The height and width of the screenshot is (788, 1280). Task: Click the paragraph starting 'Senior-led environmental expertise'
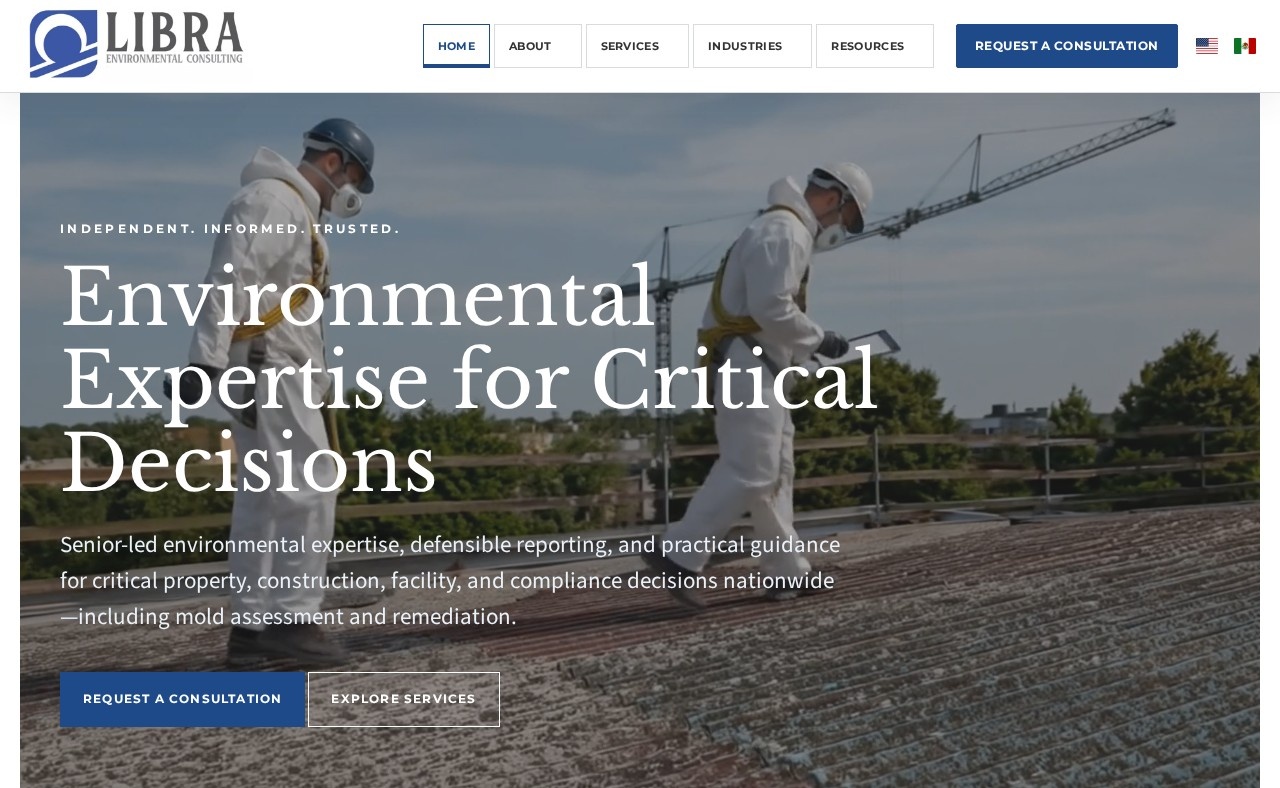click(x=450, y=580)
